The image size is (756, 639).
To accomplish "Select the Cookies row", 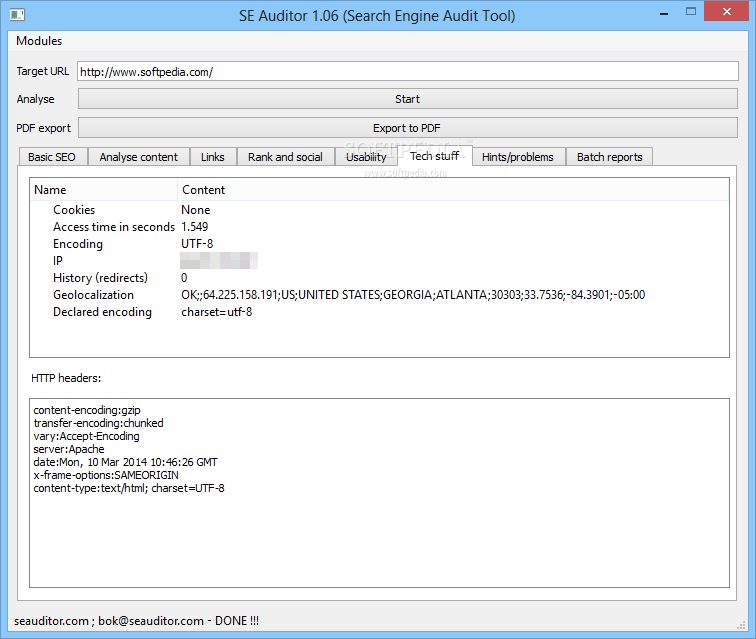I will click(379, 210).
